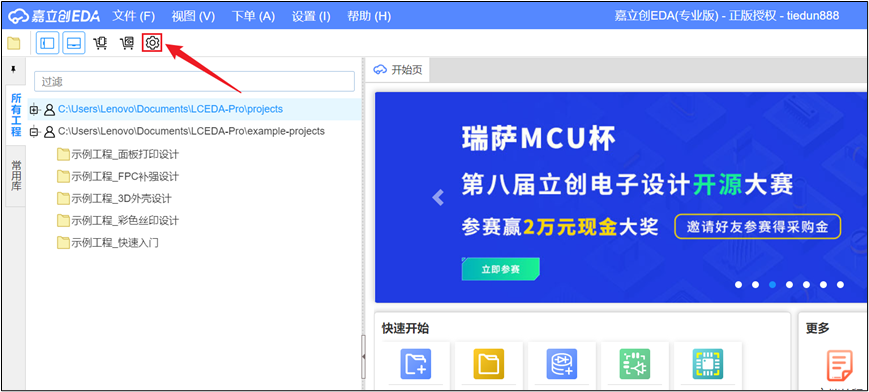Switch to the 常用库 side tab
The width and height of the screenshot is (869, 392).
point(16,175)
